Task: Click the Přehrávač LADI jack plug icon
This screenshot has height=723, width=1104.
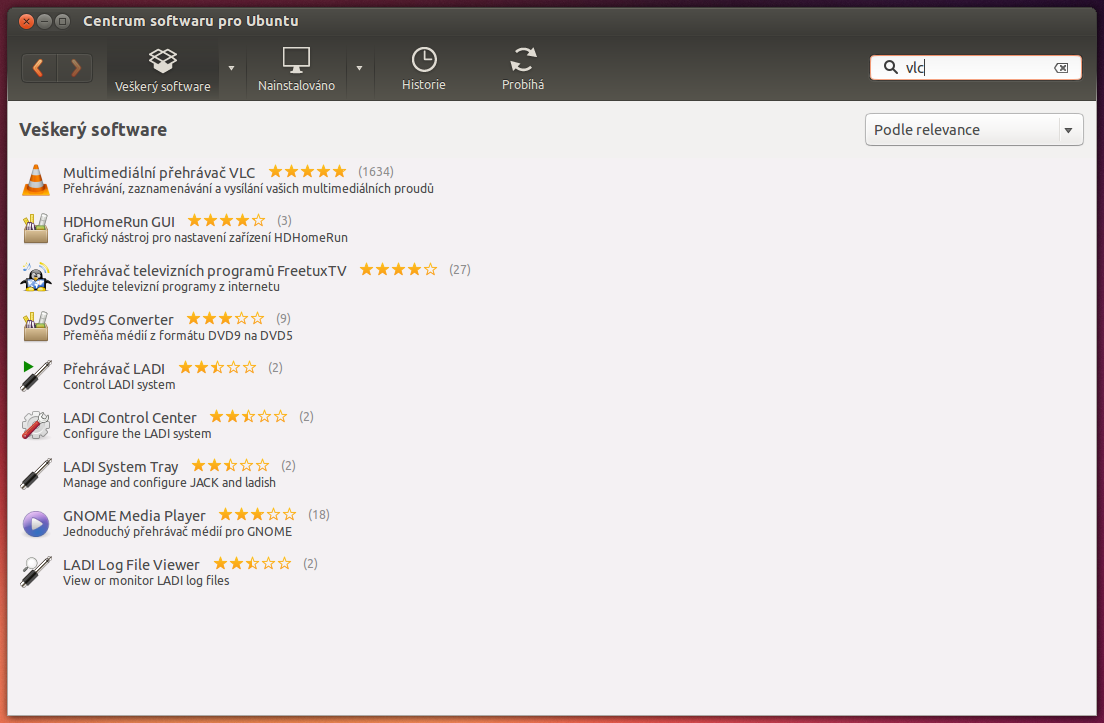Action: point(35,375)
